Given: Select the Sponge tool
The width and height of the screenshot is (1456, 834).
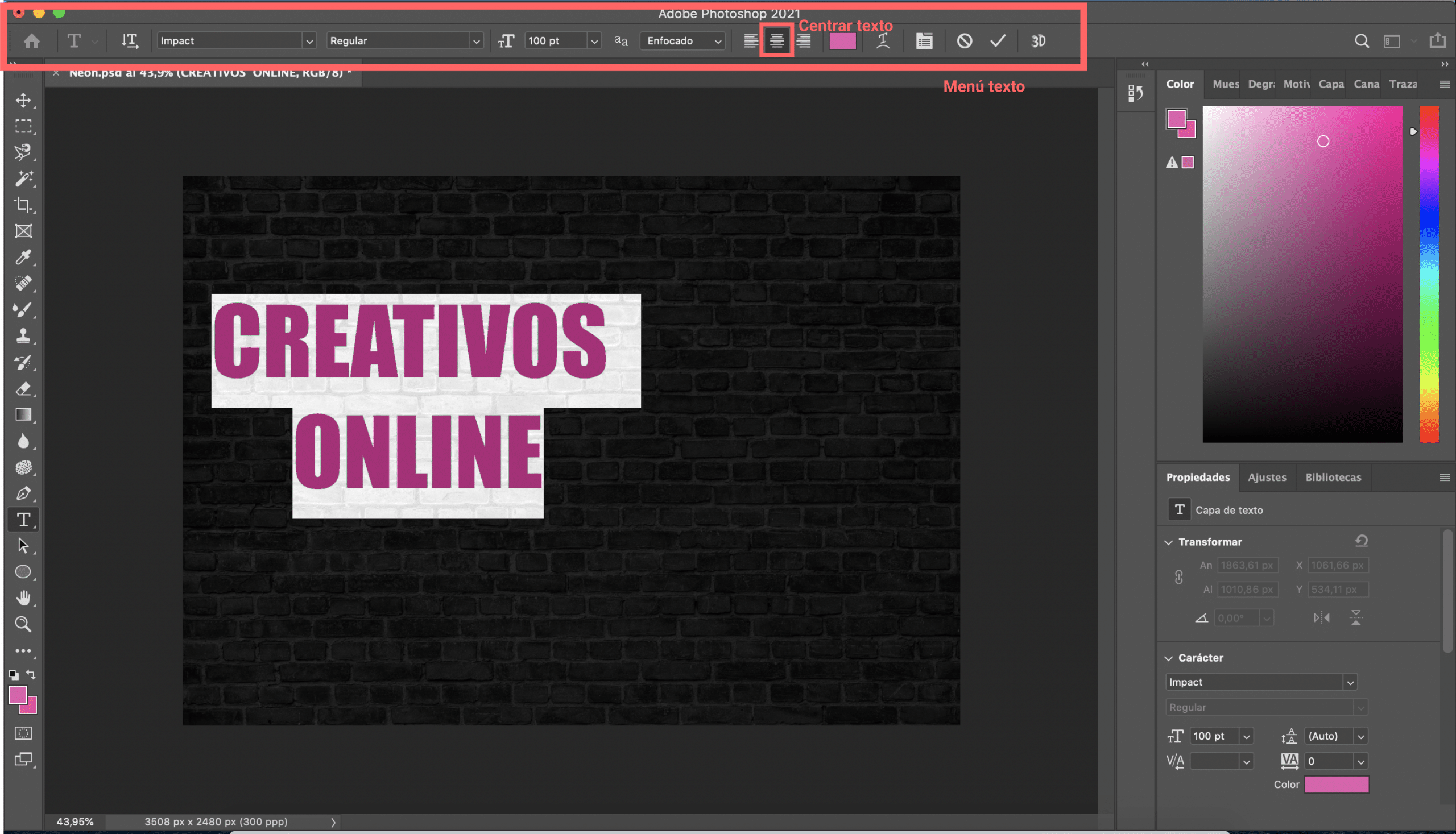Looking at the screenshot, I should pos(23,467).
